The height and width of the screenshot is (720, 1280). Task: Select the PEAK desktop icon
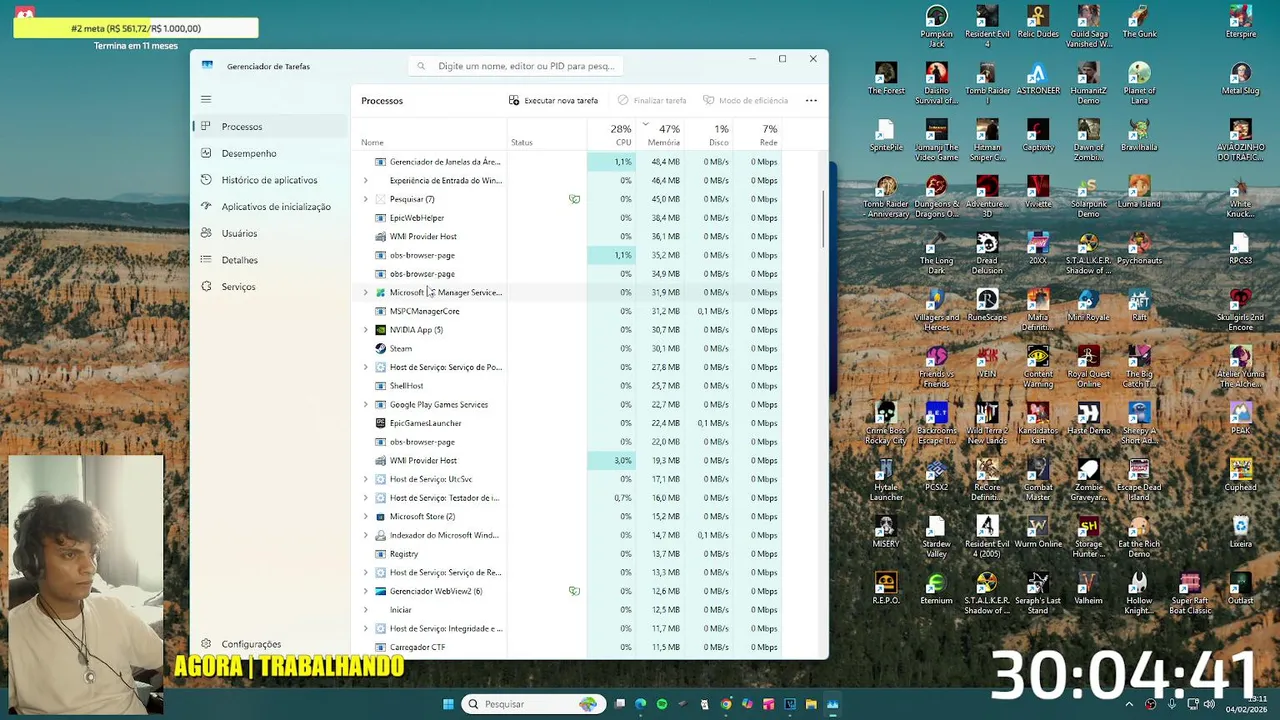pos(1241,419)
